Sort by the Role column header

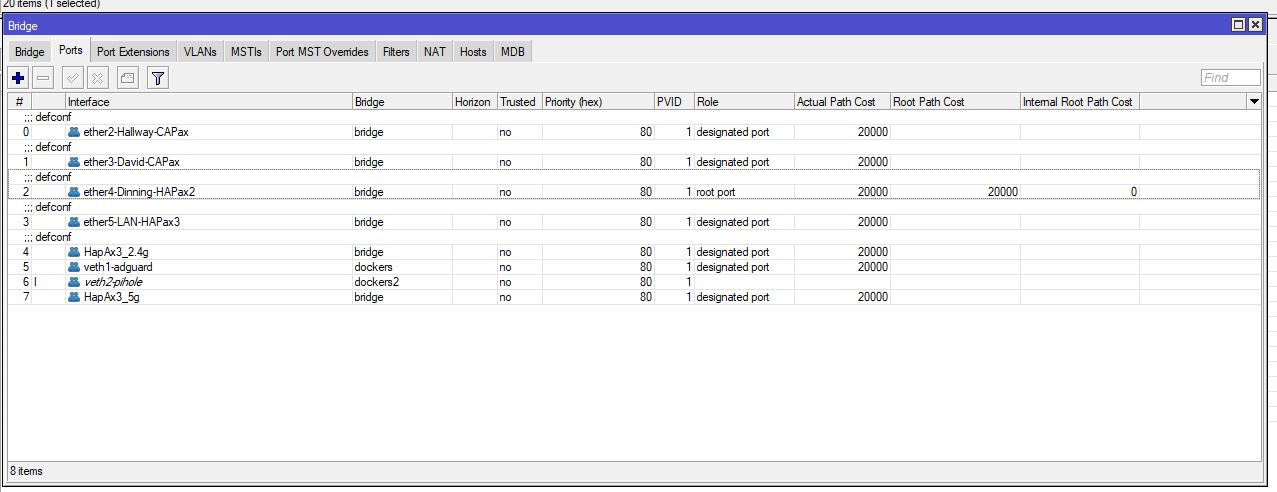click(x=744, y=102)
